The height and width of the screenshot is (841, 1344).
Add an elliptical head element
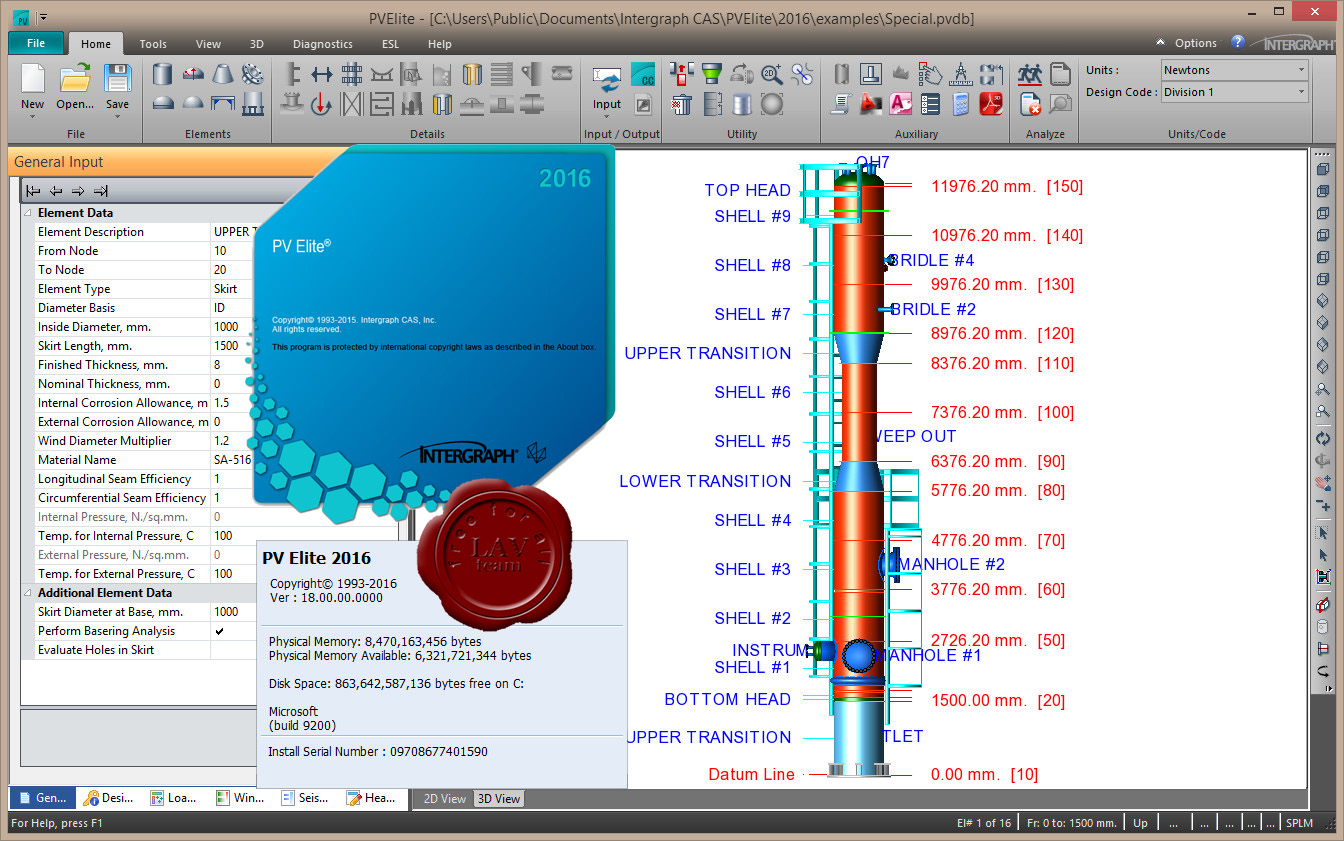(162, 103)
